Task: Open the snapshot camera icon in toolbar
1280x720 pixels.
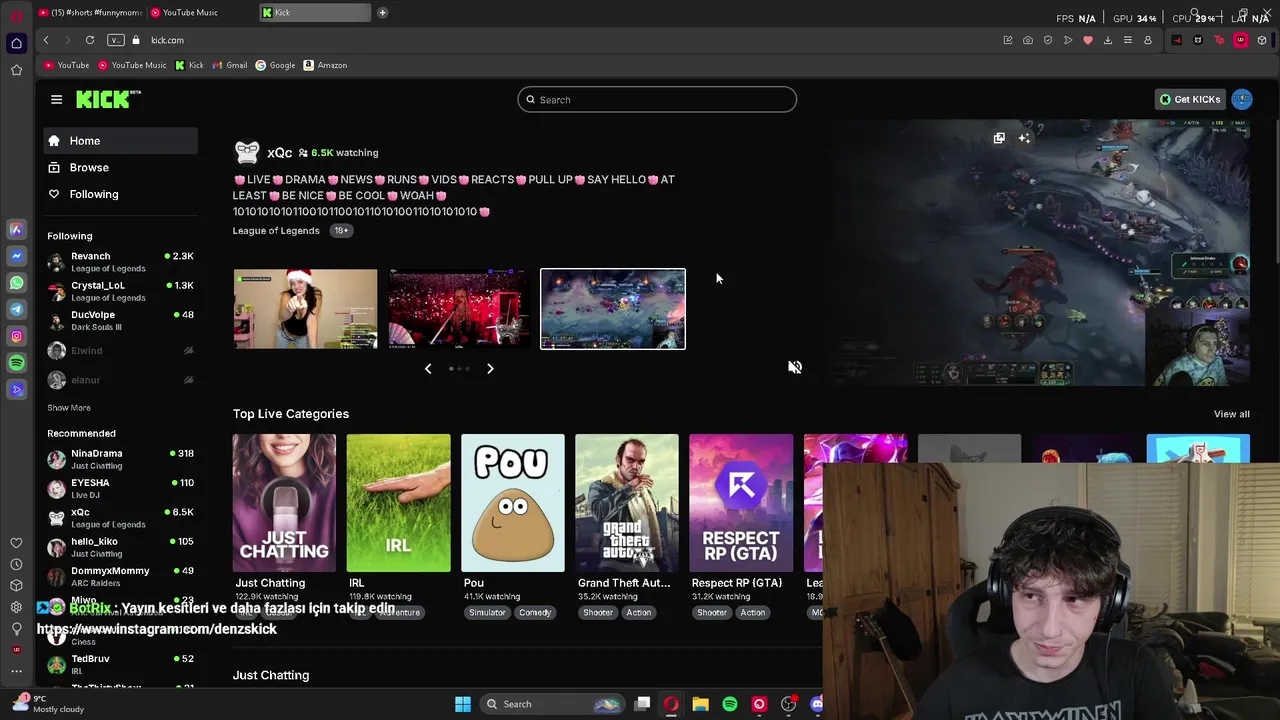Action: [x=1028, y=40]
